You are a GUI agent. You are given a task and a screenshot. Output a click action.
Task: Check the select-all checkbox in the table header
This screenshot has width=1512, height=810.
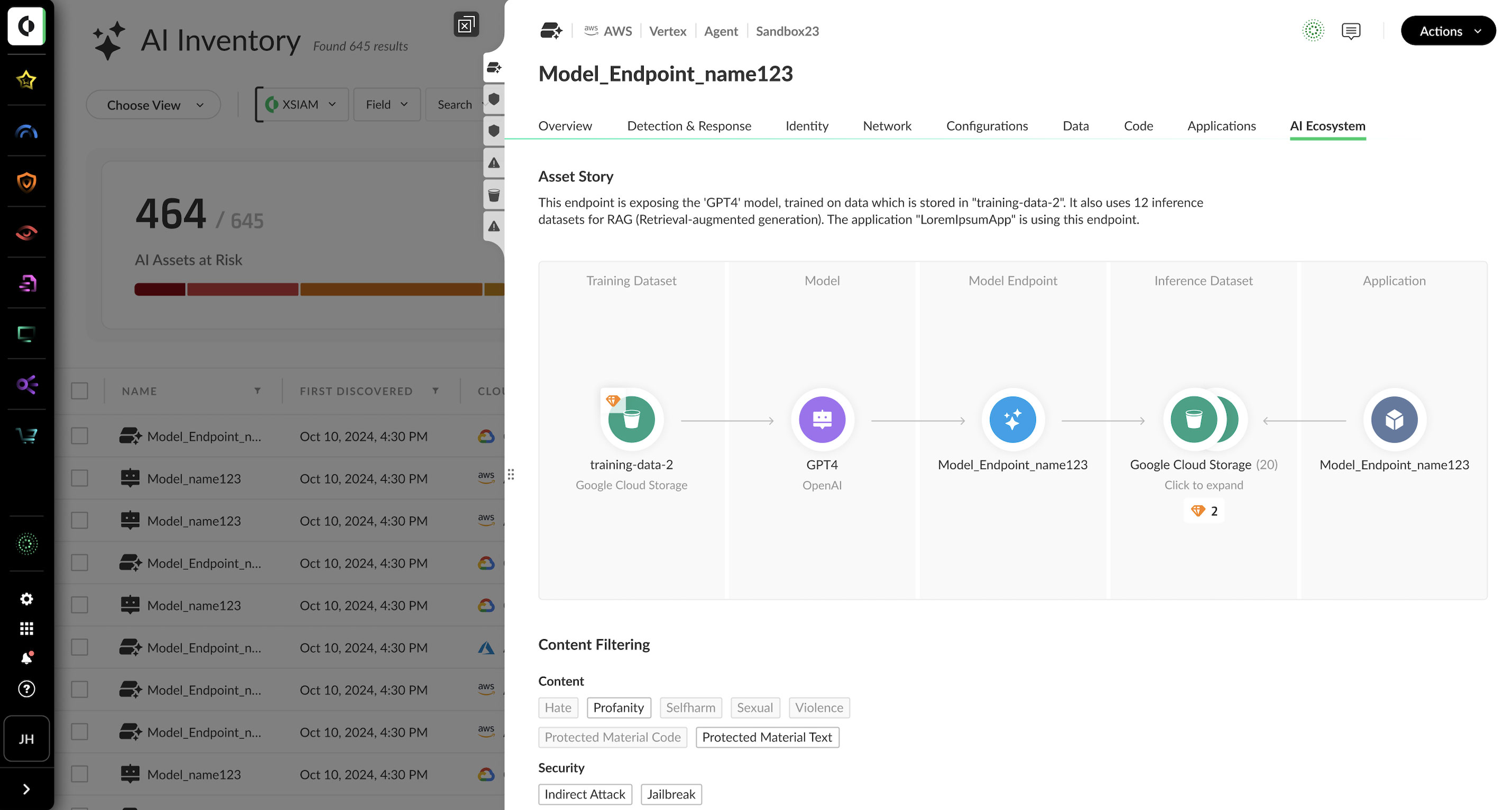(79, 390)
